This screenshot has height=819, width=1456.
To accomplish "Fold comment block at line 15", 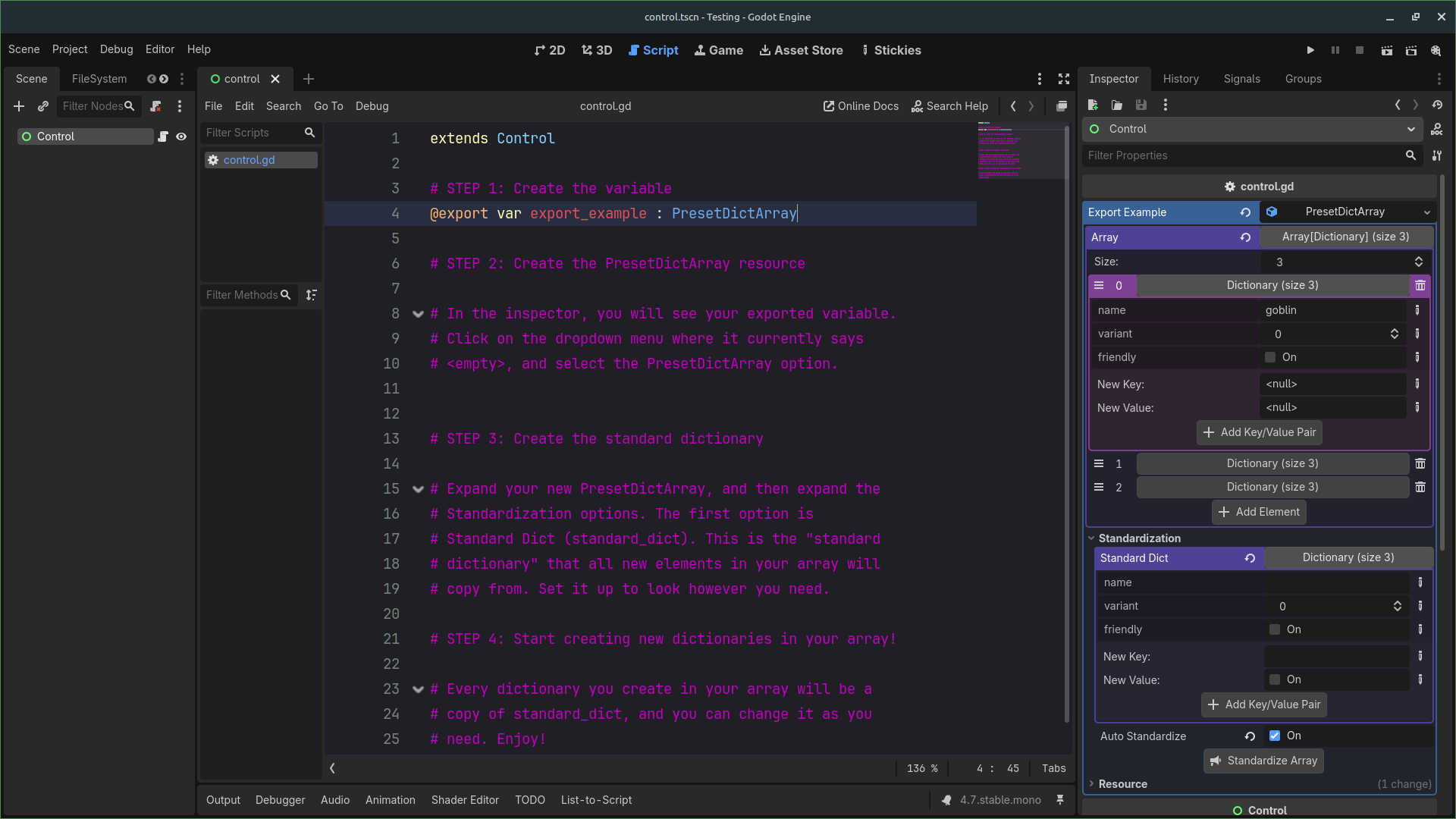I will [418, 489].
